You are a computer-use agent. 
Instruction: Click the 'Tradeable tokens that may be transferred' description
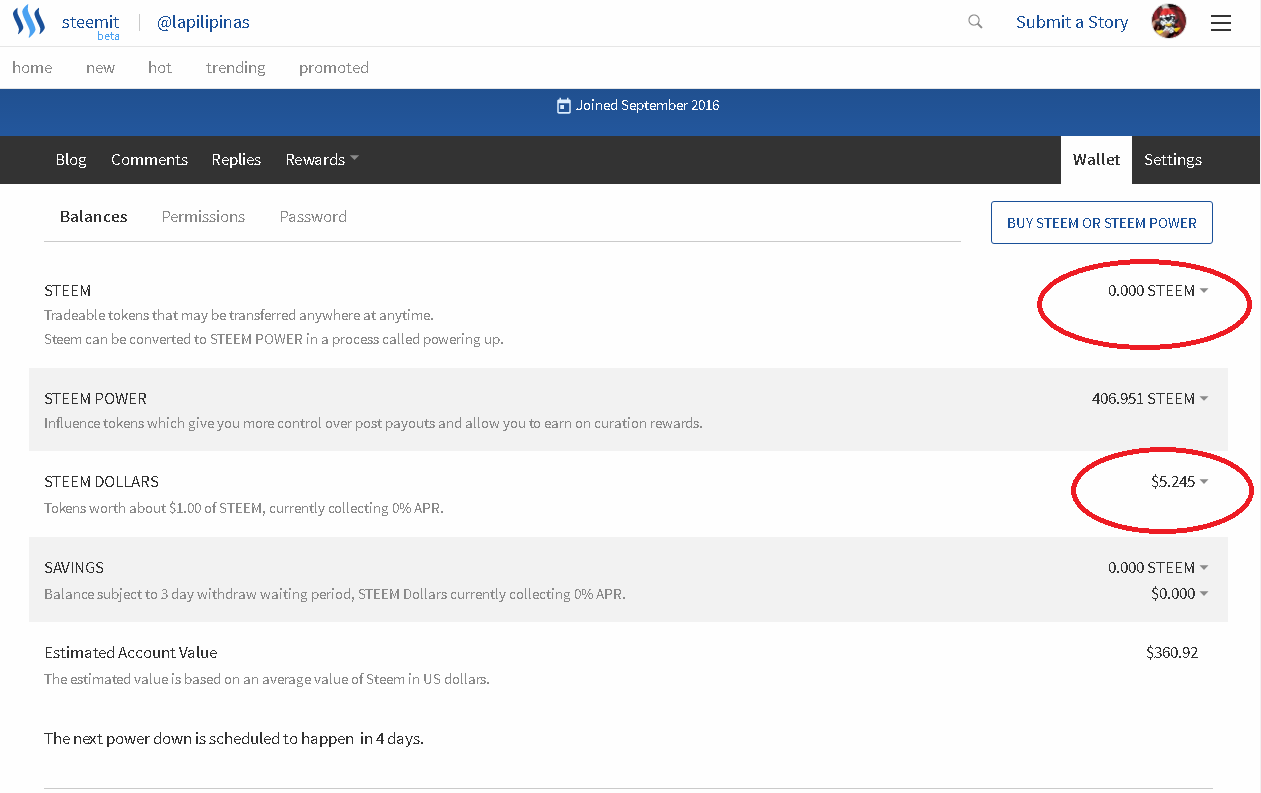[x=239, y=316]
